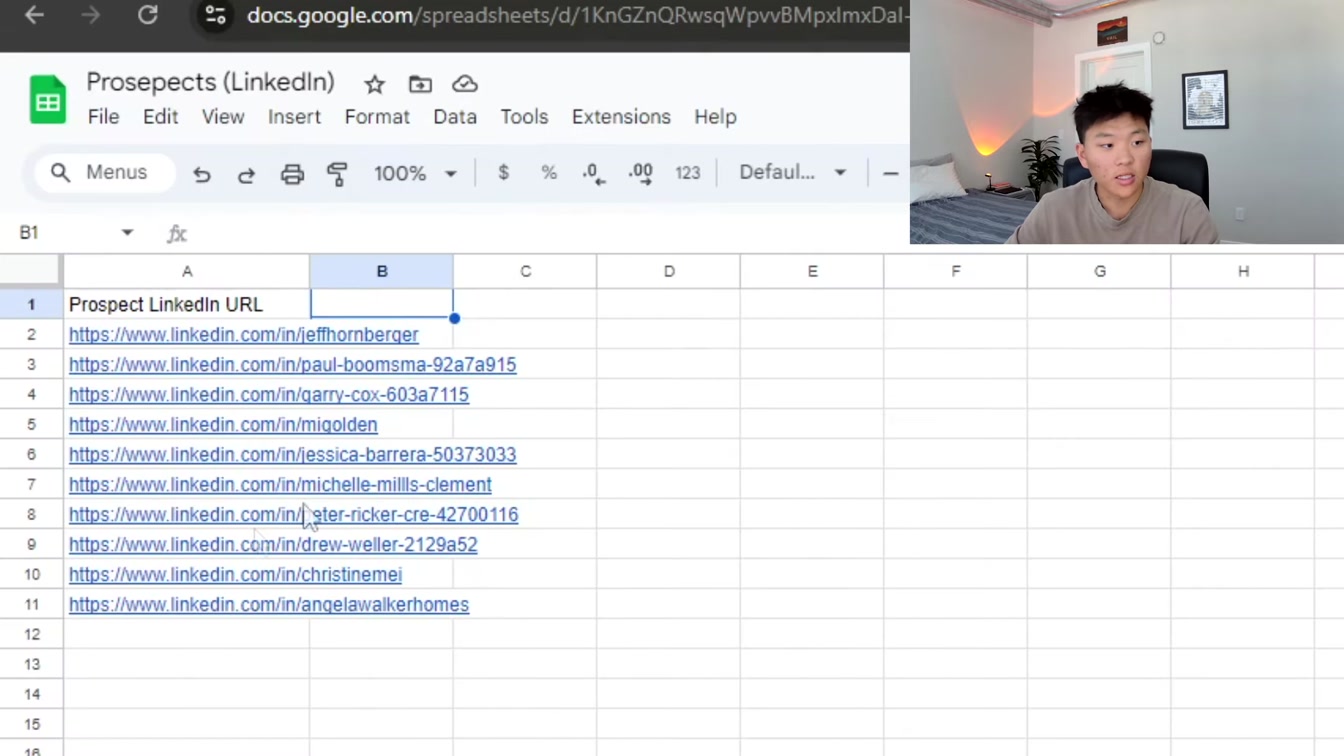Select column H header
This screenshot has height=756, width=1344.
coord(1243,271)
